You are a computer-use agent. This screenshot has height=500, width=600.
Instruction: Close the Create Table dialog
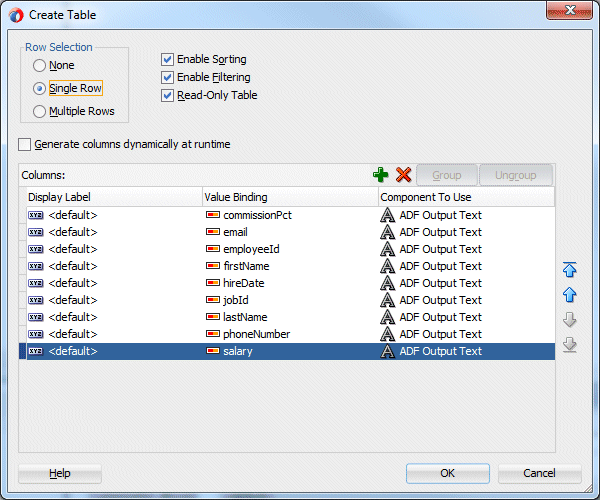pos(569,10)
